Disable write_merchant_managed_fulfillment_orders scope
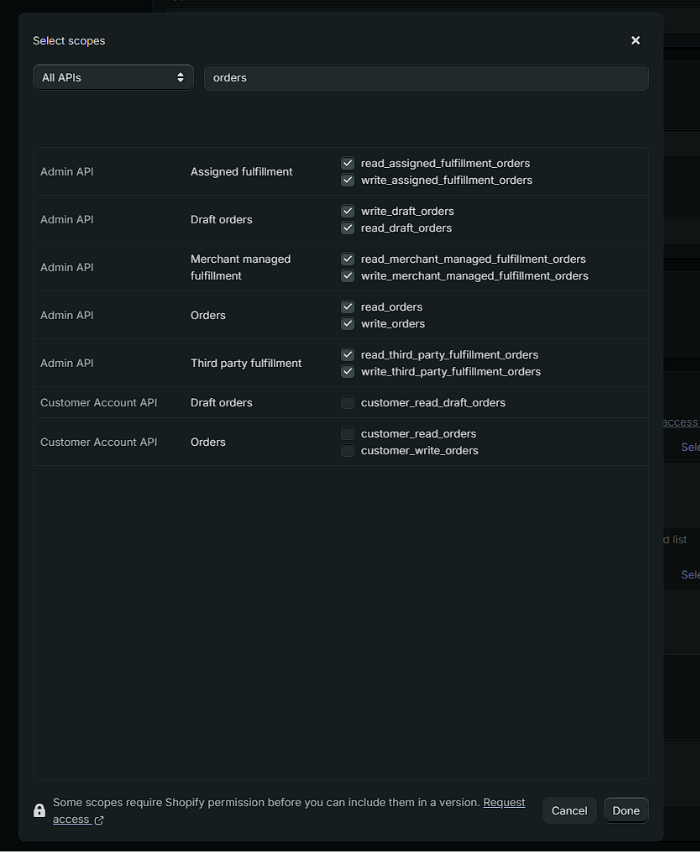The image size is (700, 852). pos(347,276)
